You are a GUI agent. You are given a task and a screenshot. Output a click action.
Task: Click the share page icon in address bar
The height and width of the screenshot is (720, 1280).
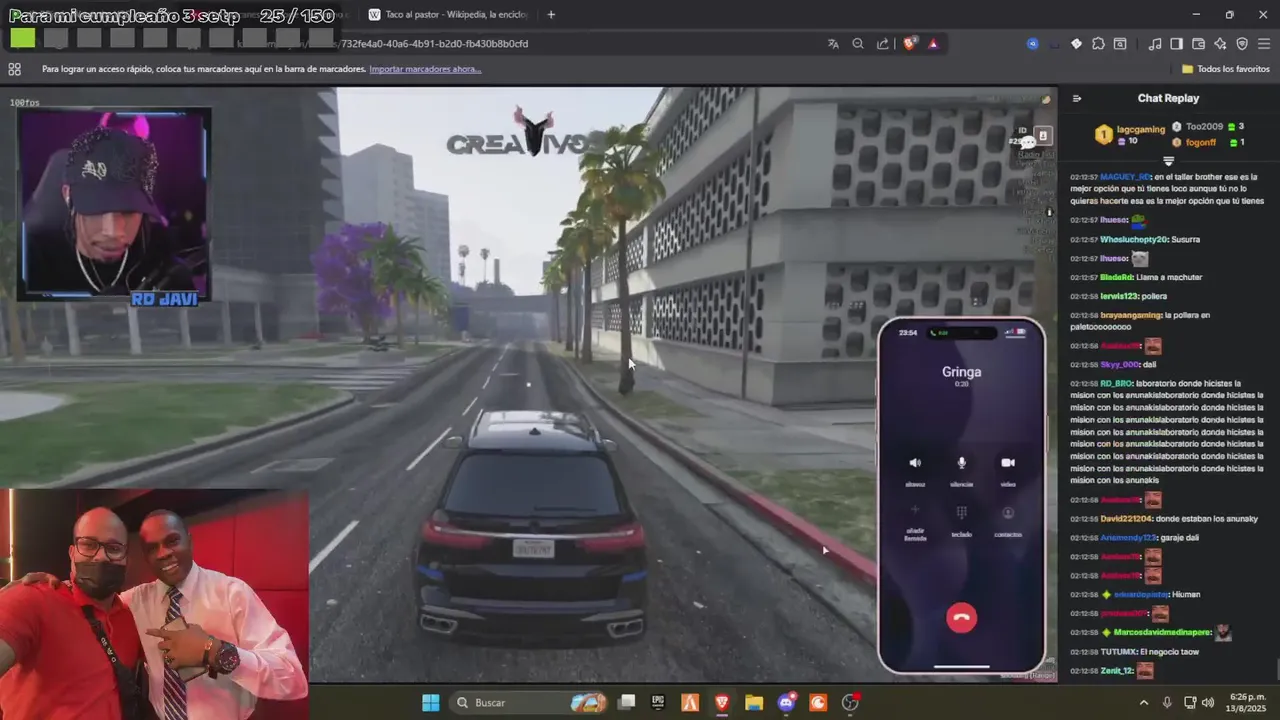point(883,44)
